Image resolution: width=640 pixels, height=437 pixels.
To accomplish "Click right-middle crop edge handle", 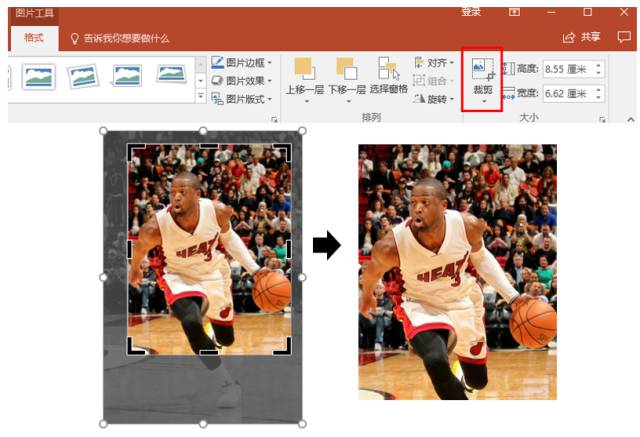I will 289,249.
